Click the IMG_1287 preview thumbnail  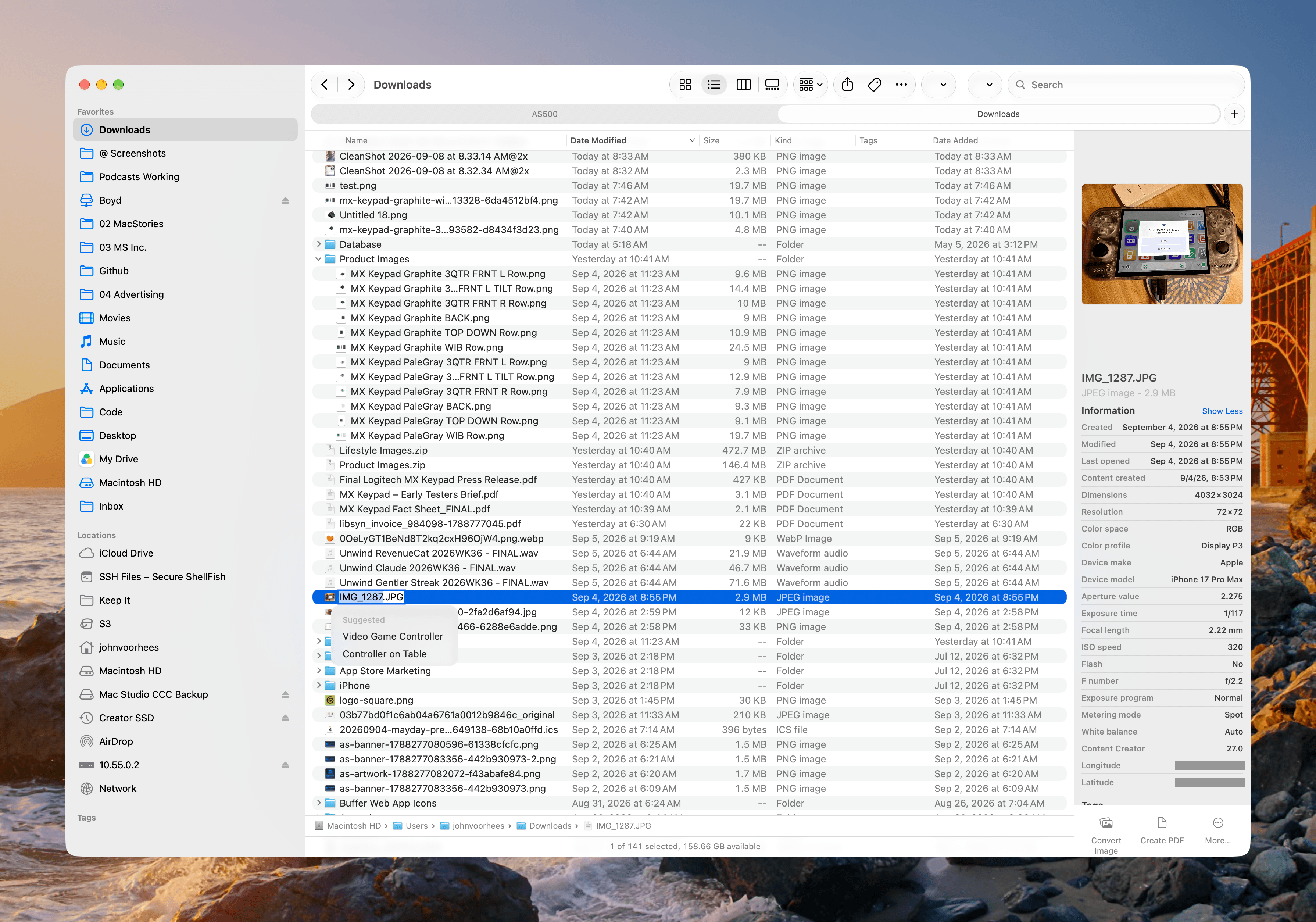coord(1162,244)
